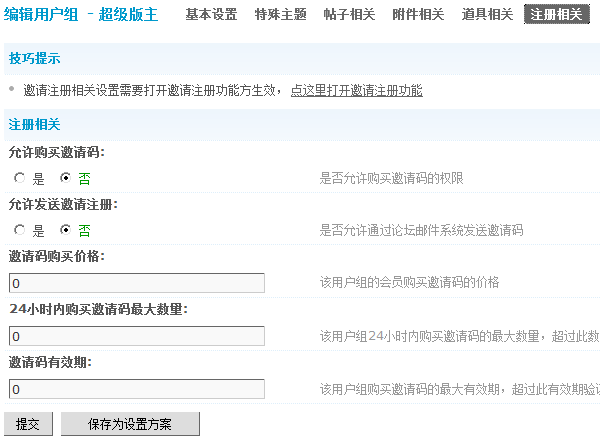
Task: Select 否 for 允许购买邀请码
Action: coord(65,178)
